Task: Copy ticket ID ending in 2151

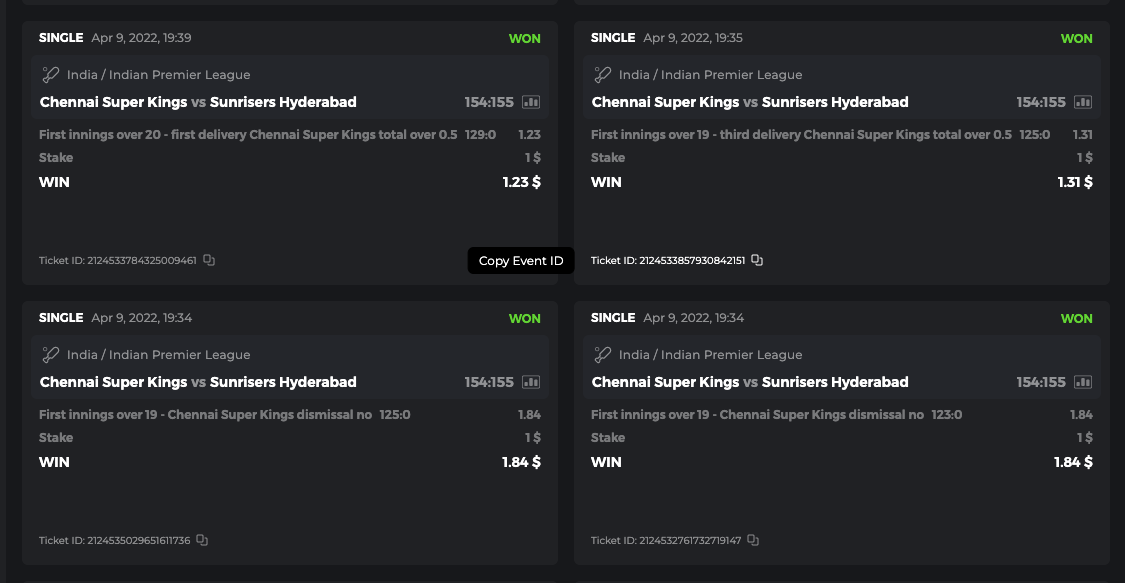Action: (757, 260)
